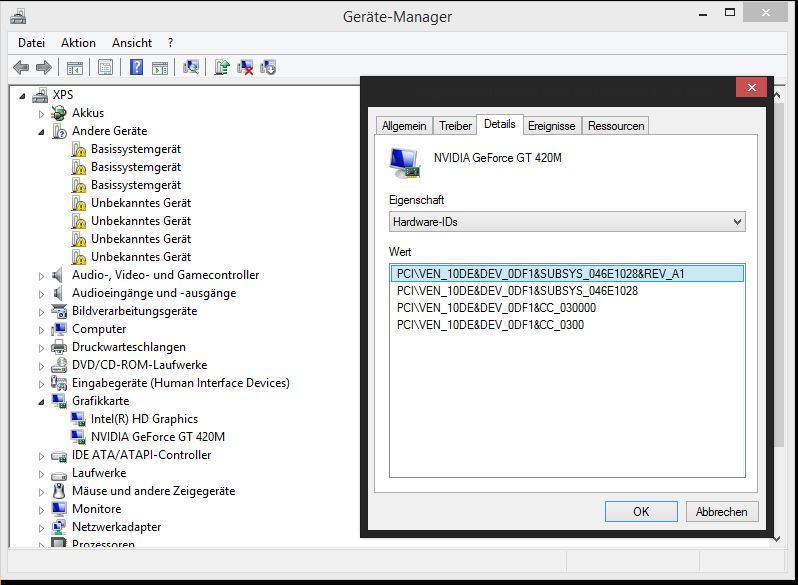
Task: Collapse the Grafikkarte category
Action: click(41, 402)
